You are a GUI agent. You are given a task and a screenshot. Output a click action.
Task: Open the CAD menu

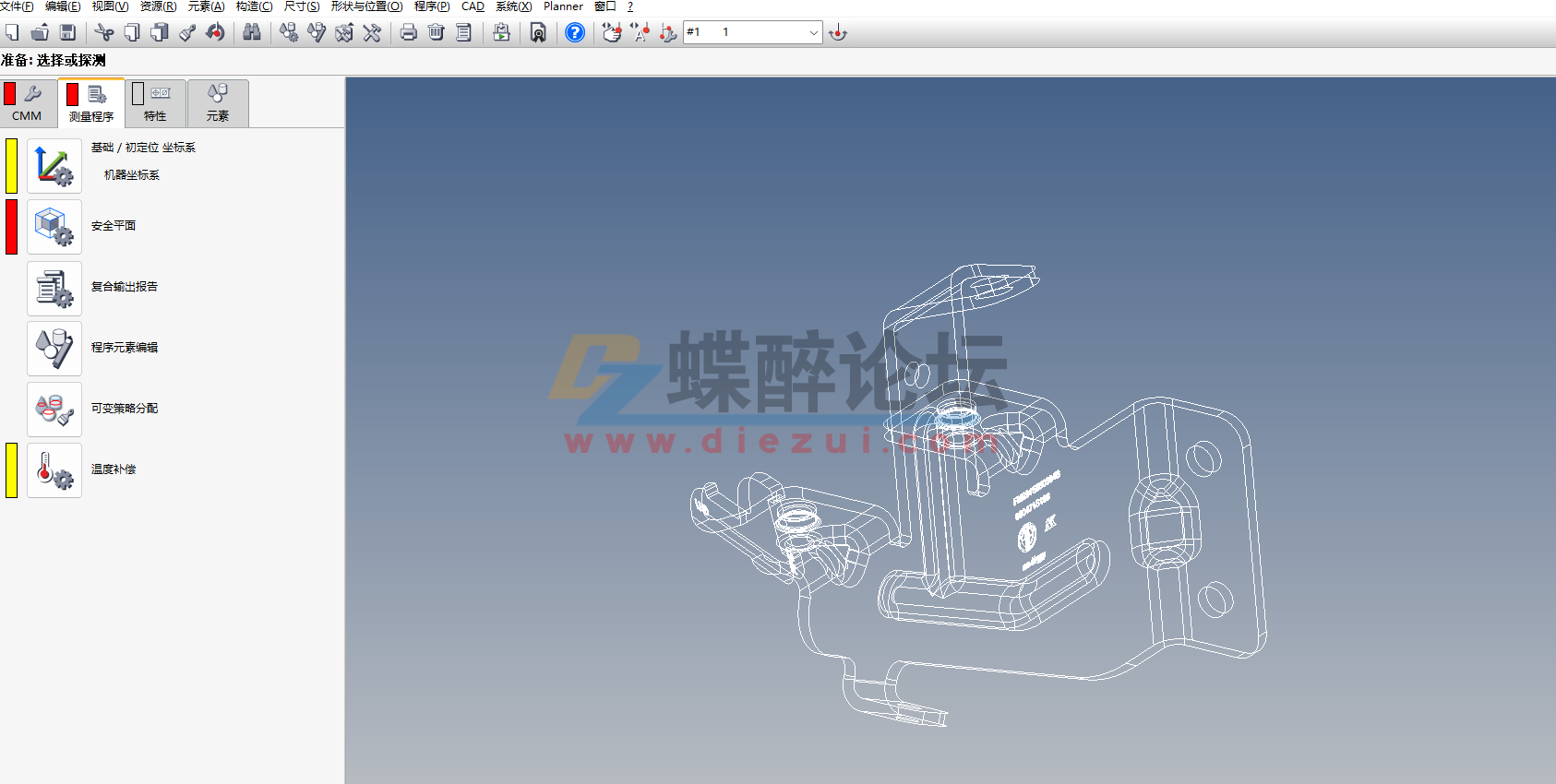tap(473, 6)
